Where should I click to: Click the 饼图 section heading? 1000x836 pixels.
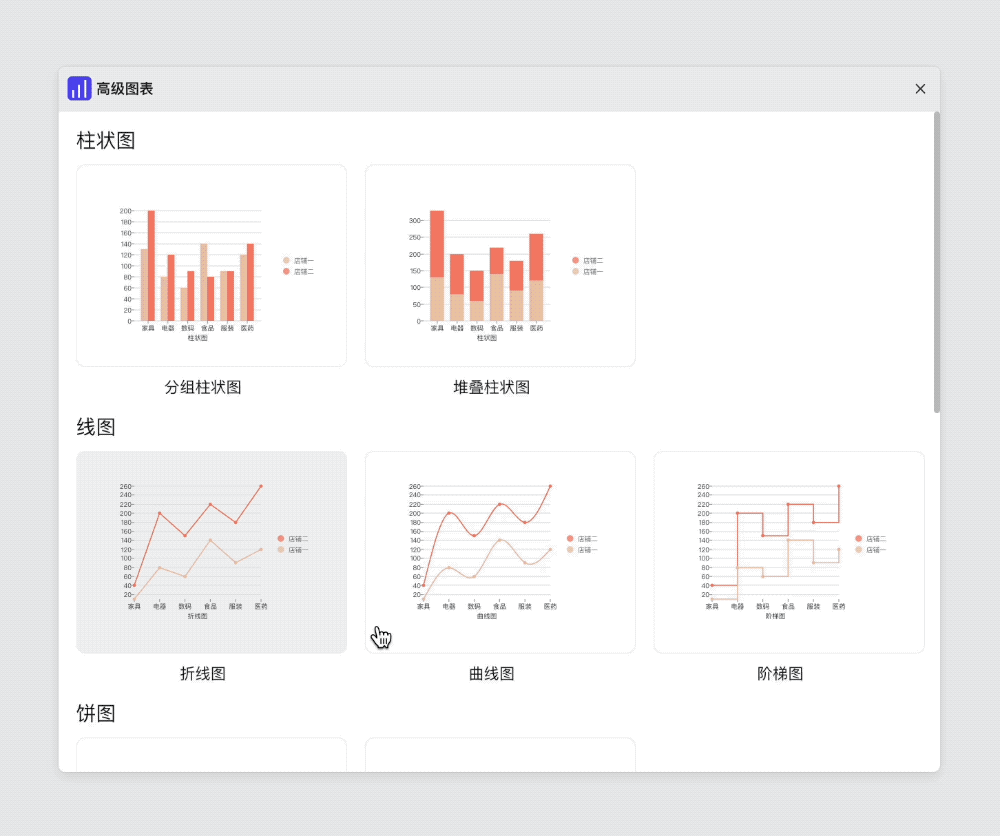point(96,713)
